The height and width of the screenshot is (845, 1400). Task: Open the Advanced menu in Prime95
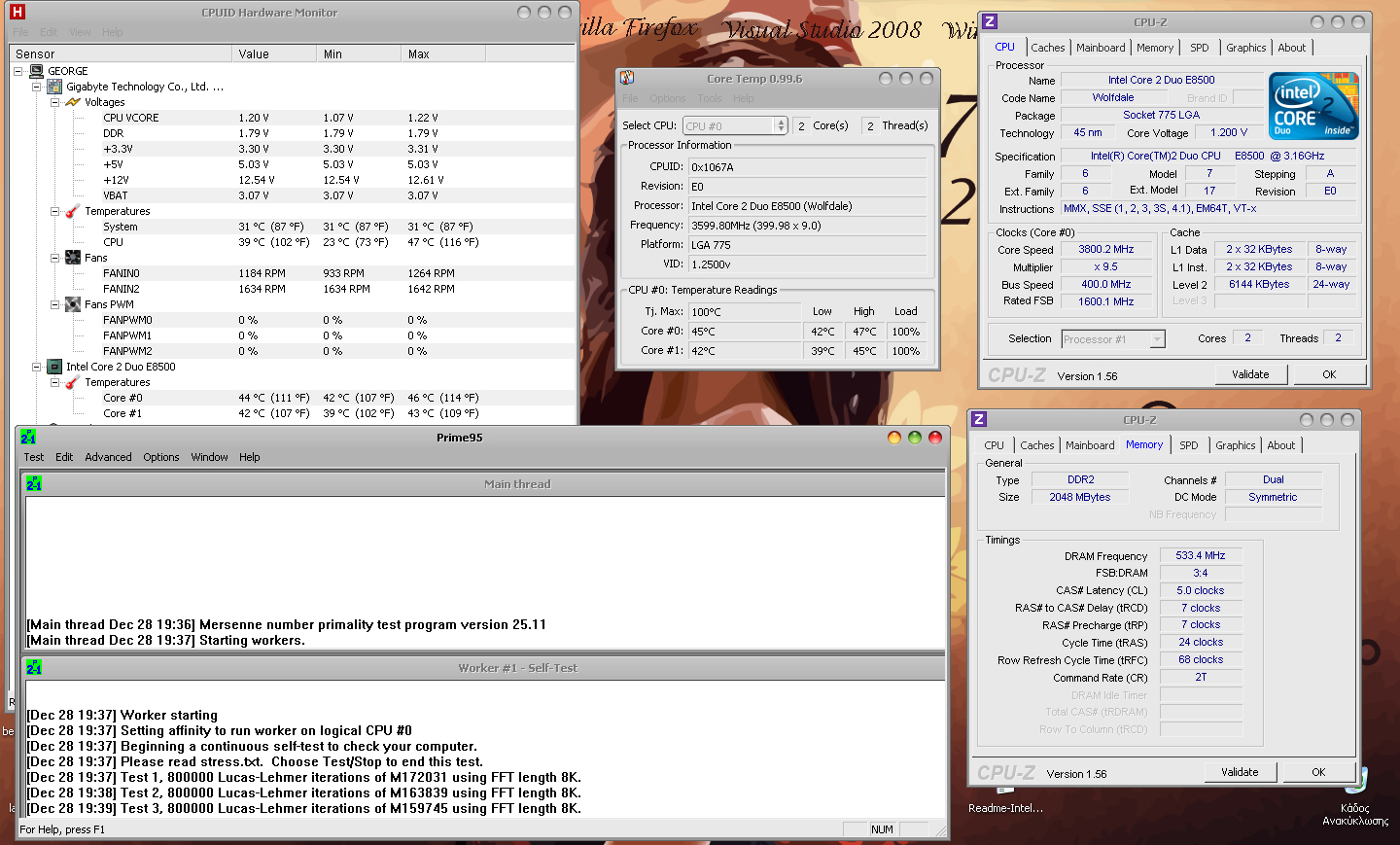click(108, 457)
